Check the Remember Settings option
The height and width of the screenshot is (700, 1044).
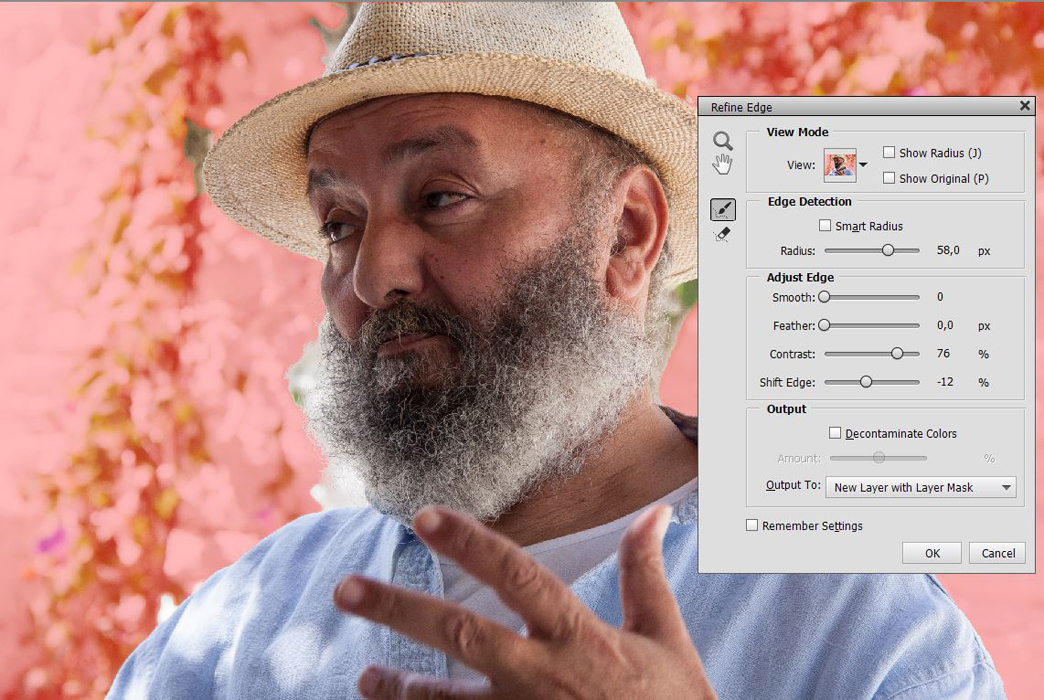[x=752, y=525]
